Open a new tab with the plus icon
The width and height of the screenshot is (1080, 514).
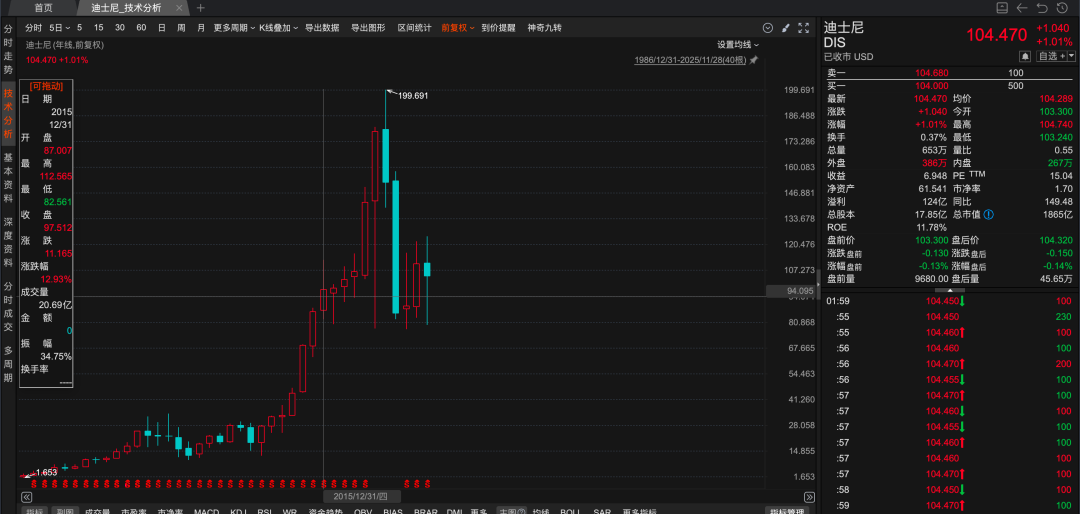coord(200,8)
